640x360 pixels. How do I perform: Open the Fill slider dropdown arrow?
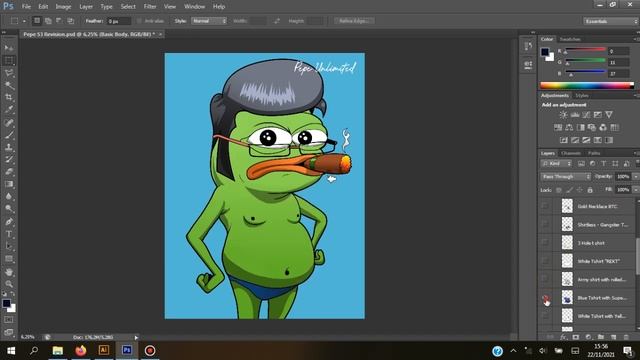[635, 190]
